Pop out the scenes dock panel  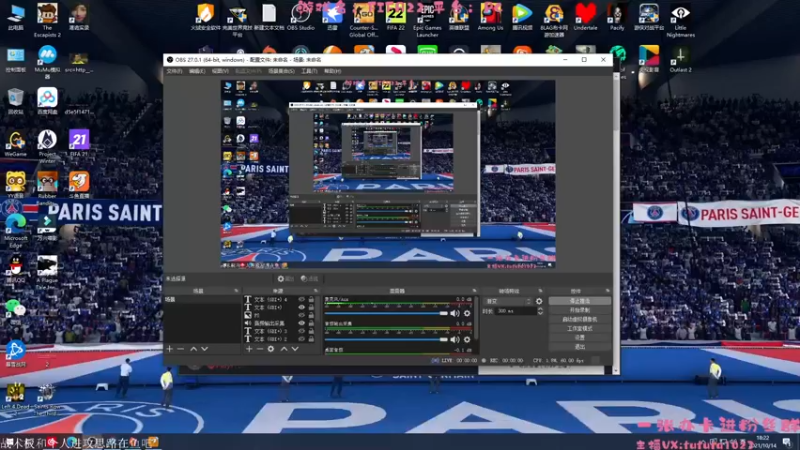tap(236, 291)
